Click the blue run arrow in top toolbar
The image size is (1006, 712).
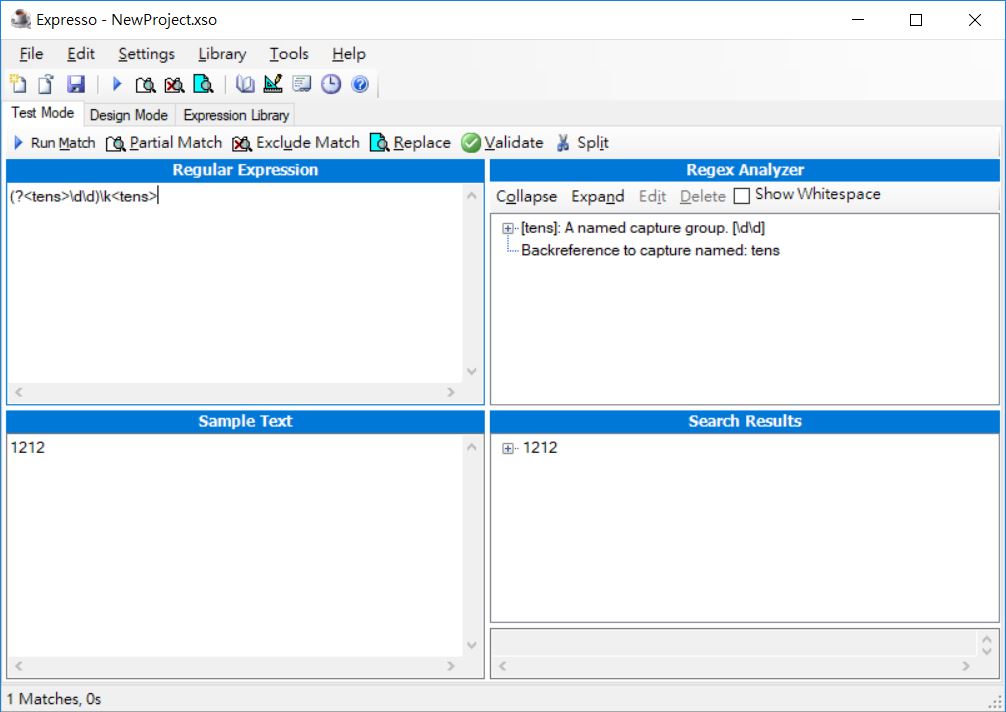[117, 84]
